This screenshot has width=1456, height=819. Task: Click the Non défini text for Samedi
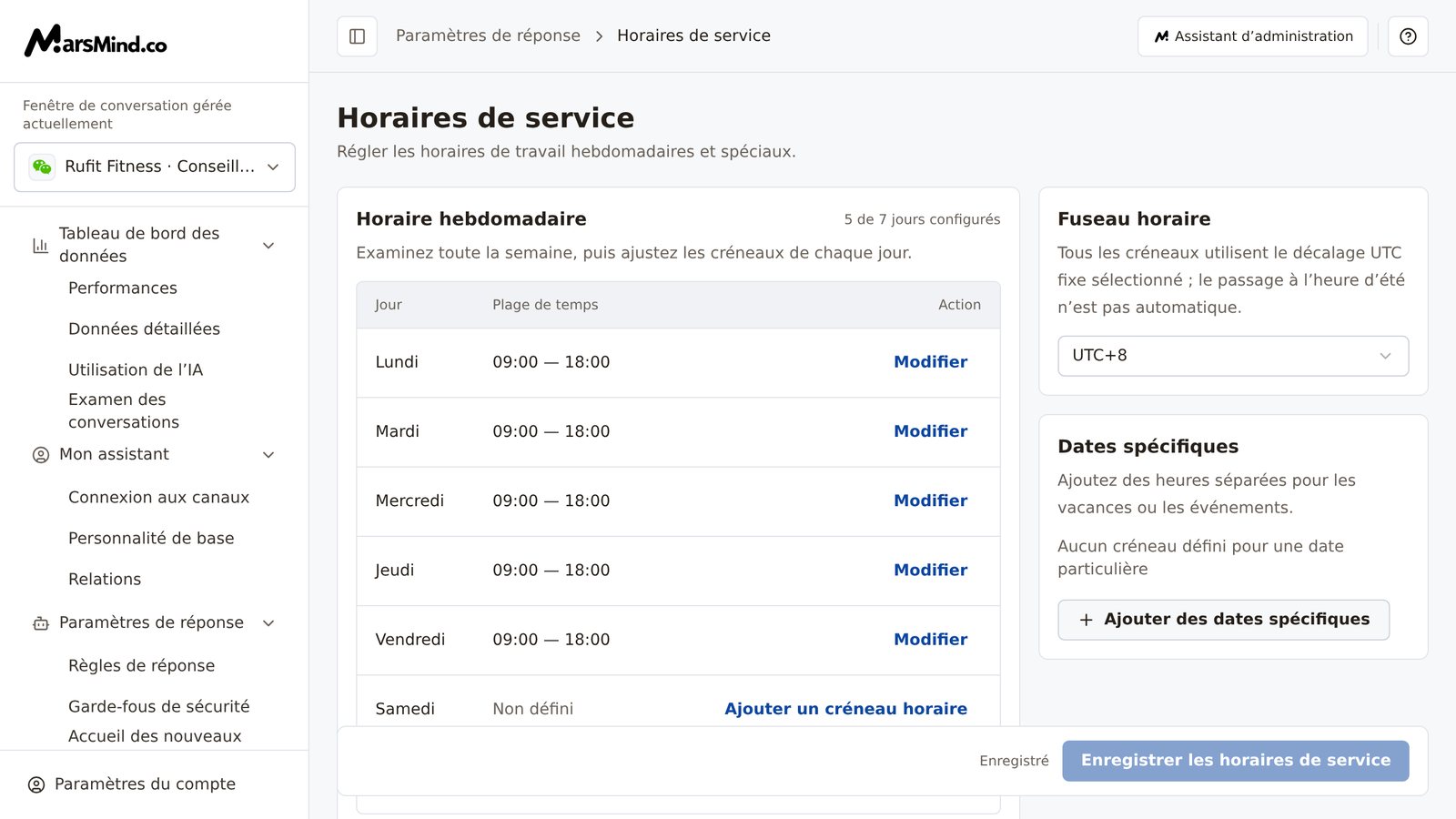[x=533, y=709]
